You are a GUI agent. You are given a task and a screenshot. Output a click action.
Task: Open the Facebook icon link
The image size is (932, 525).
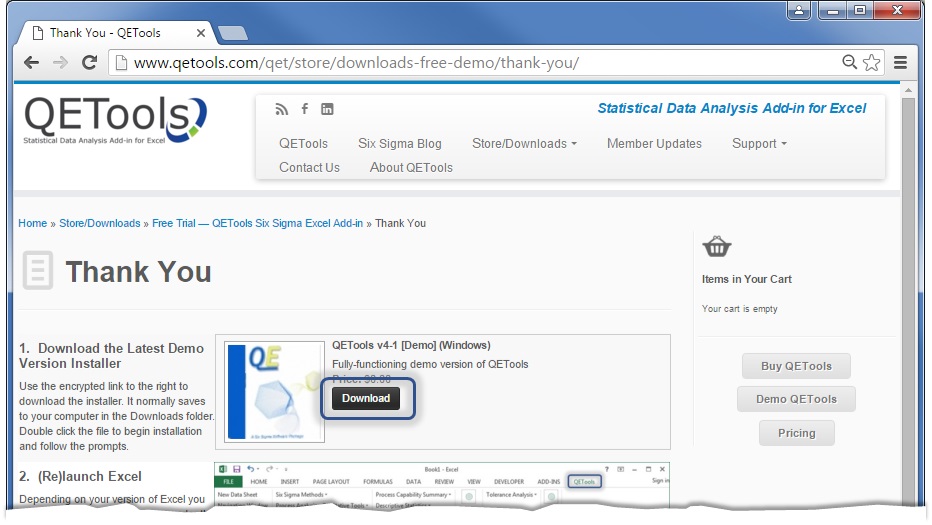pyautogui.click(x=304, y=109)
